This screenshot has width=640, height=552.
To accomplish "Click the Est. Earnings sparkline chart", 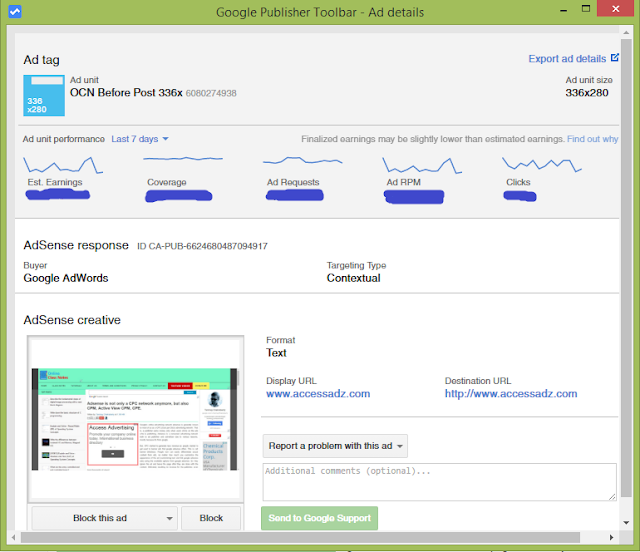I will (x=63, y=165).
